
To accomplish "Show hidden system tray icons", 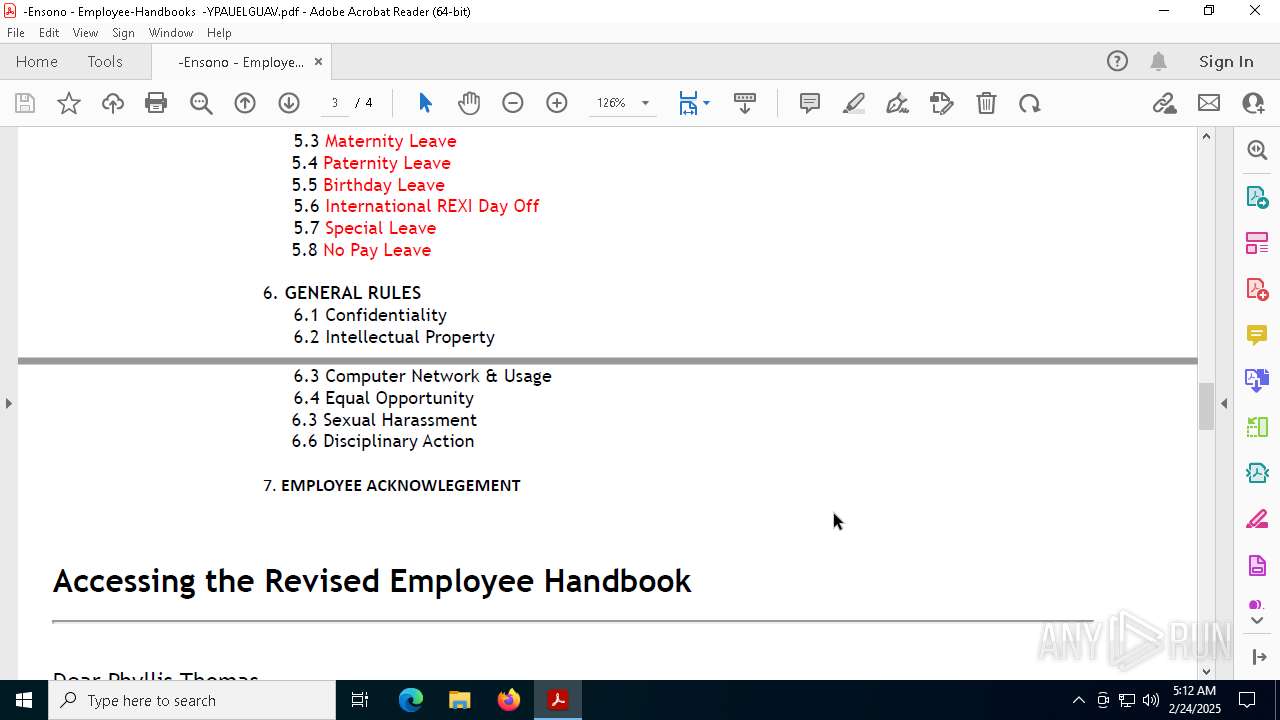I will 1078,700.
